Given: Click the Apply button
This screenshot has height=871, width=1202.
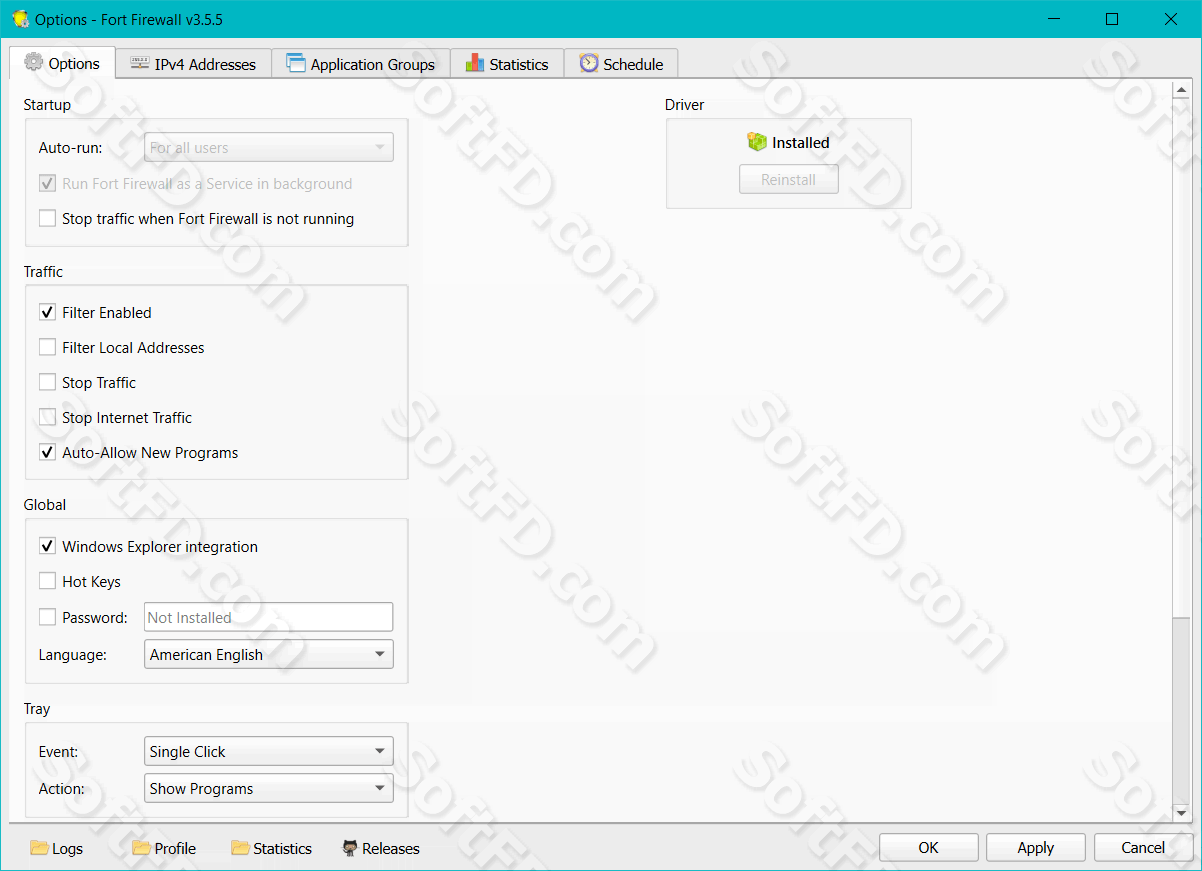Looking at the screenshot, I should point(1035,848).
